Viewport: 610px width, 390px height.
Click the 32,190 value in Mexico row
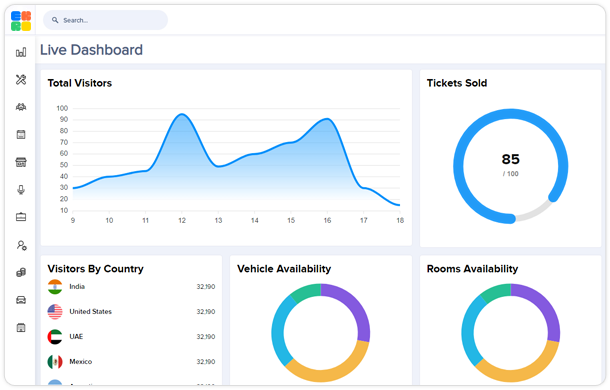pos(206,362)
